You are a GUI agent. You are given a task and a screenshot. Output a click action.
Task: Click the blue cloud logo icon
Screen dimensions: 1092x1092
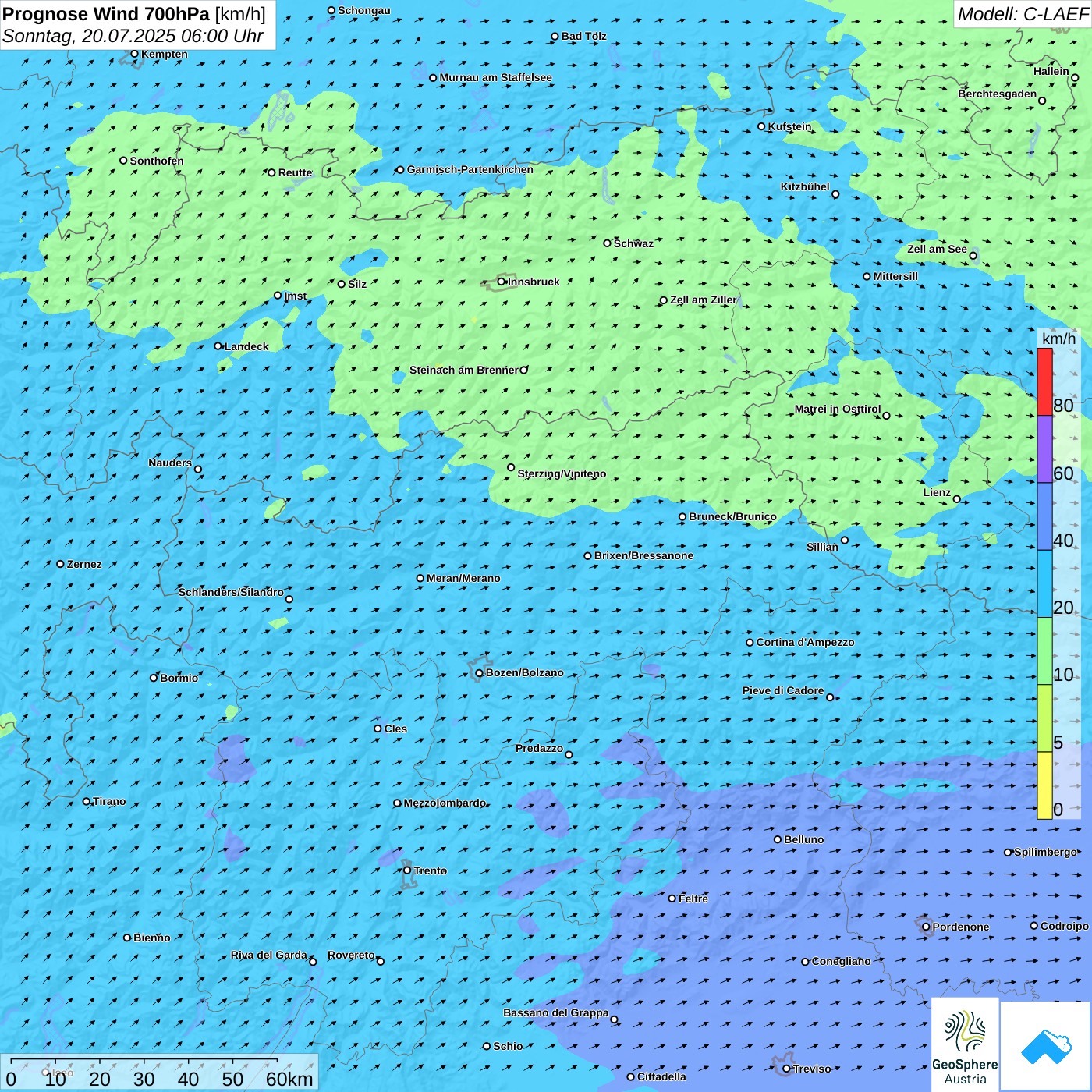click(1046, 1046)
